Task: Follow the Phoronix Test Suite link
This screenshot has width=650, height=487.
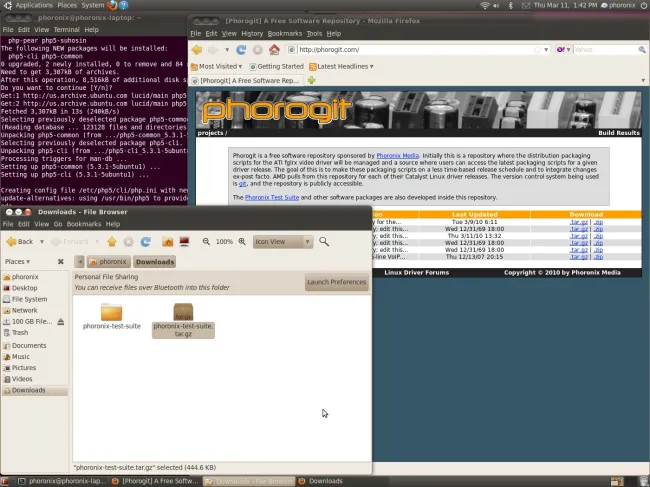Action: (273, 198)
